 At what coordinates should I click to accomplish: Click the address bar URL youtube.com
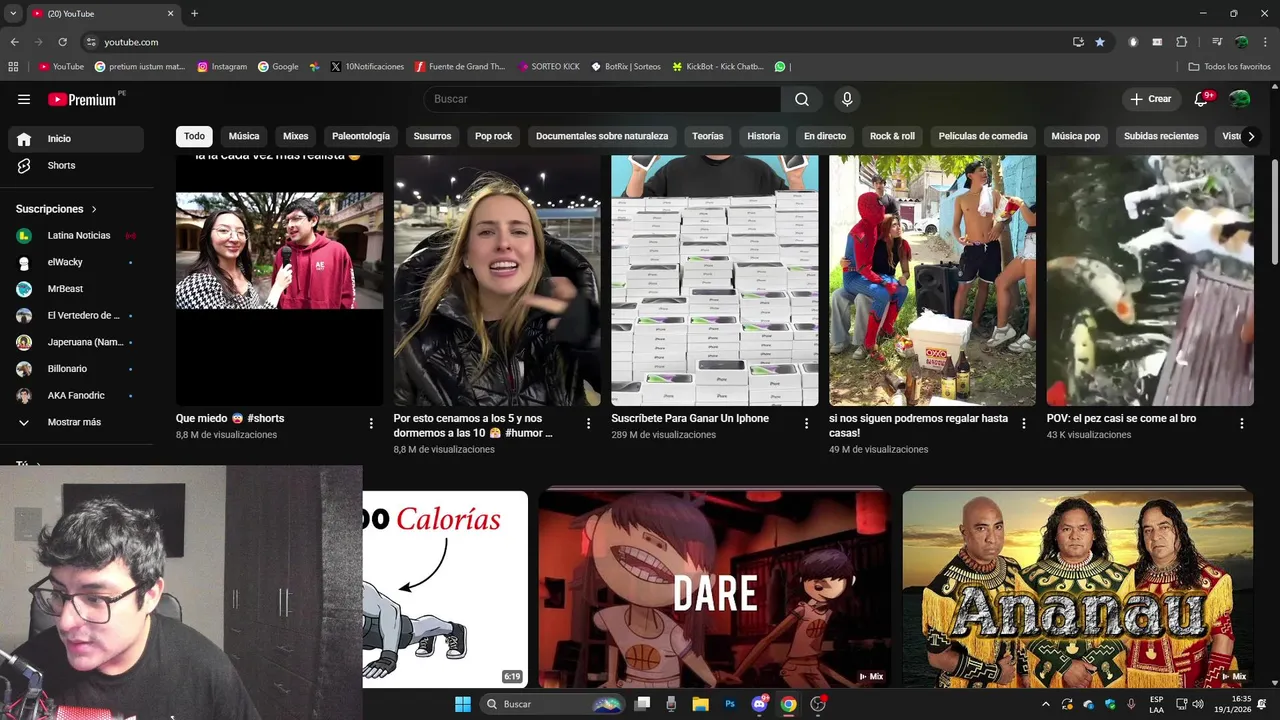click(x=131, y=42)
